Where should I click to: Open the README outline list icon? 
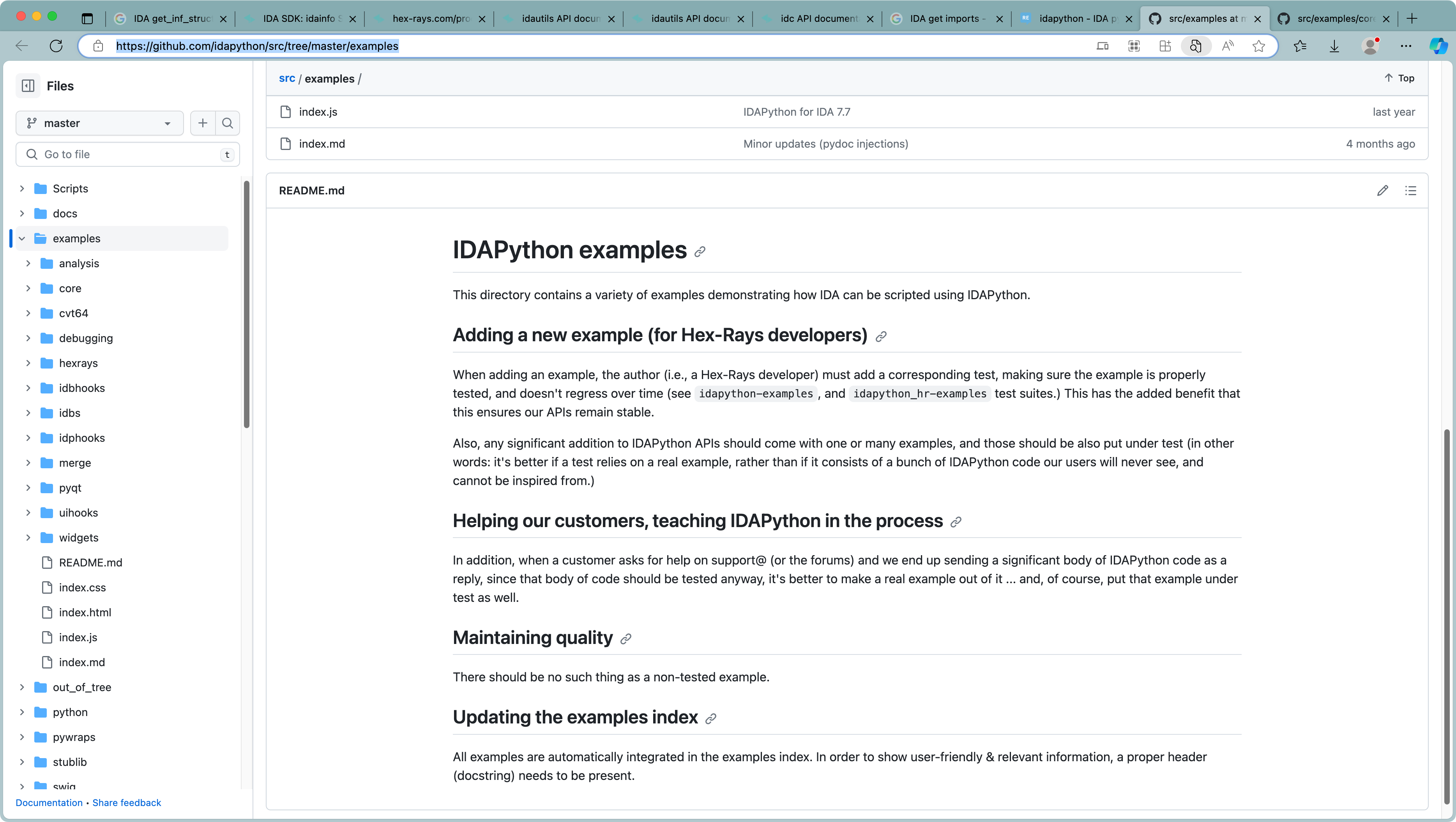(x=1410, y=191)
